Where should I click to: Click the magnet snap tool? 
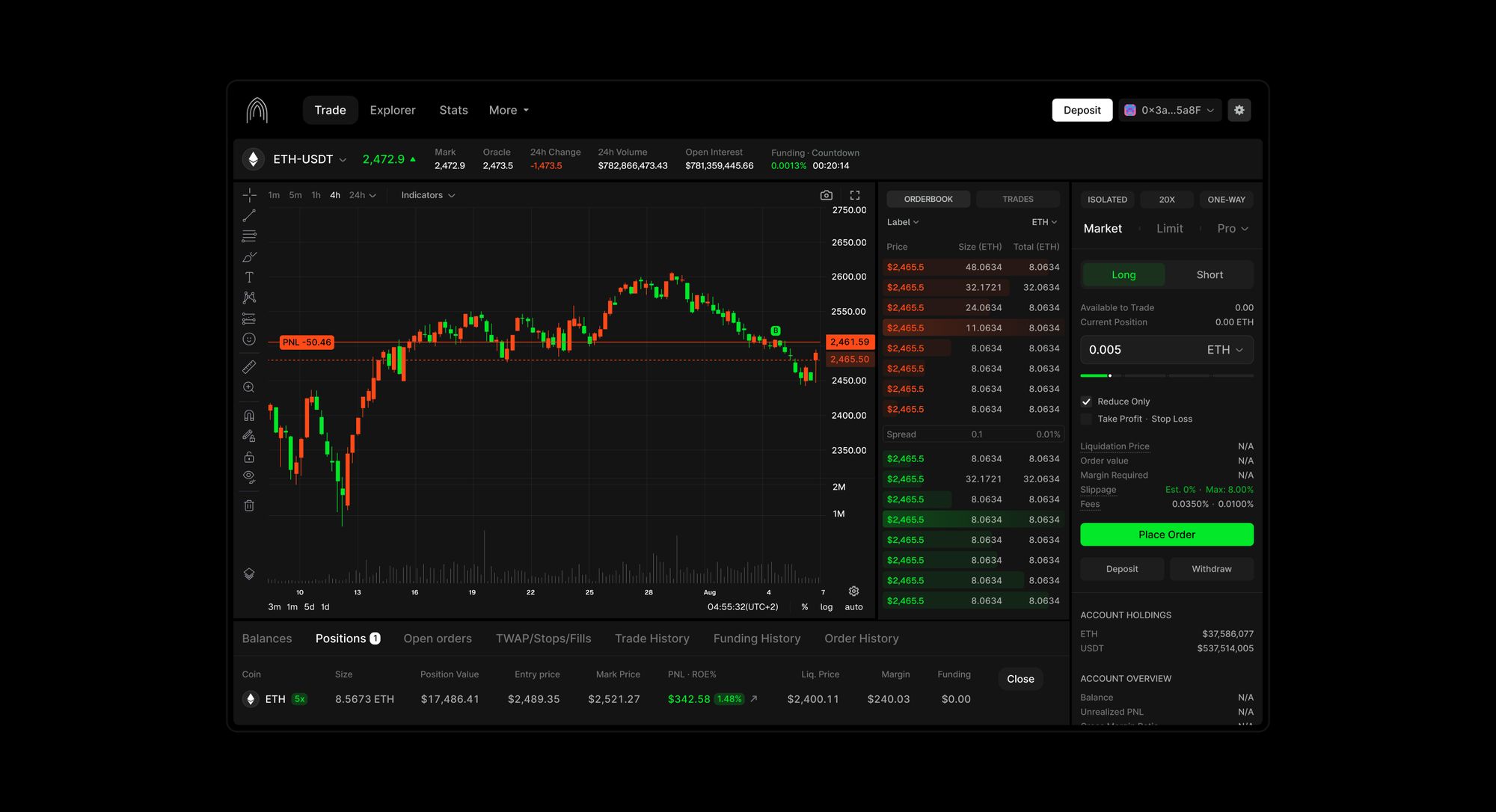pyautogui.click(x=249, y=415)
